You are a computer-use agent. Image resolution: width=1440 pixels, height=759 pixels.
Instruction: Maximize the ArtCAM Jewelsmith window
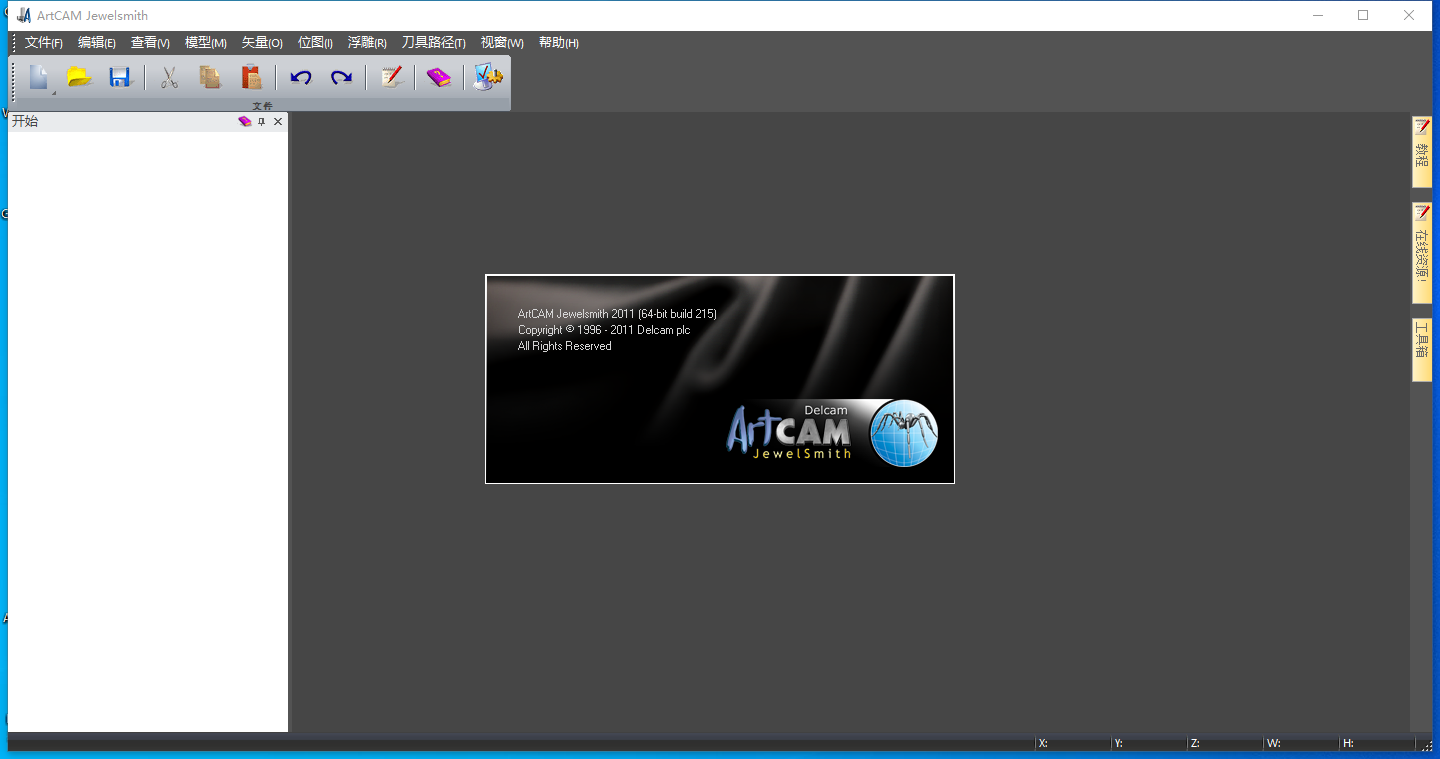coord(1363,15)
